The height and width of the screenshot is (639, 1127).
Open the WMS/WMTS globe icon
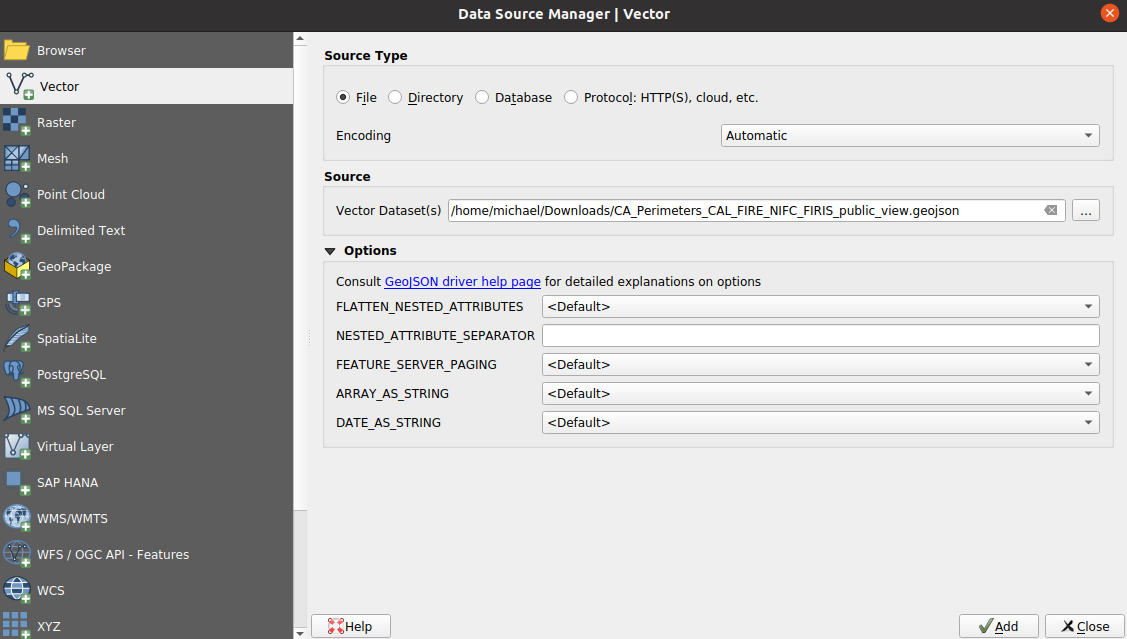tap(17, 518)
